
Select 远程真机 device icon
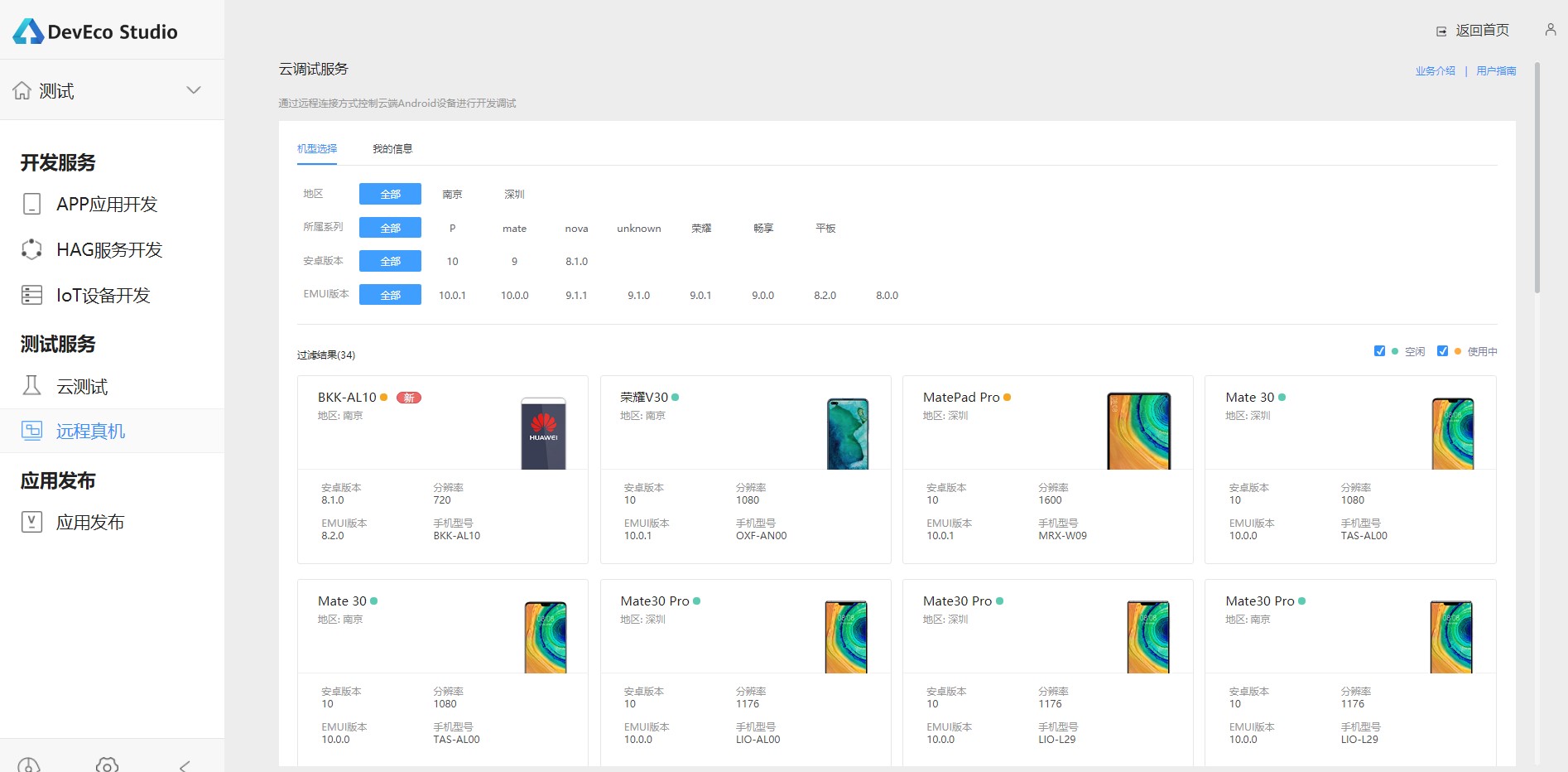click(31, 431)
